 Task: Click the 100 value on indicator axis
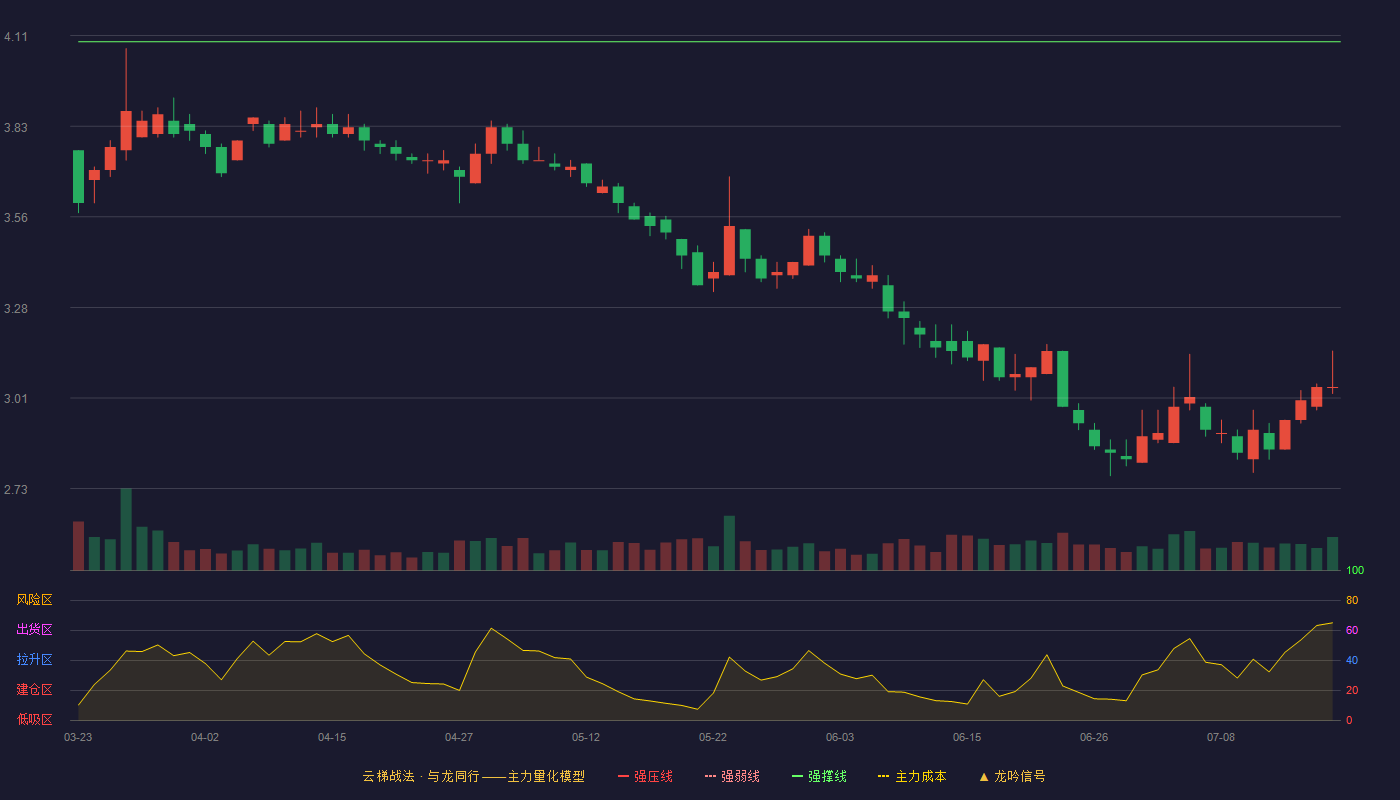pos(1355,571)
